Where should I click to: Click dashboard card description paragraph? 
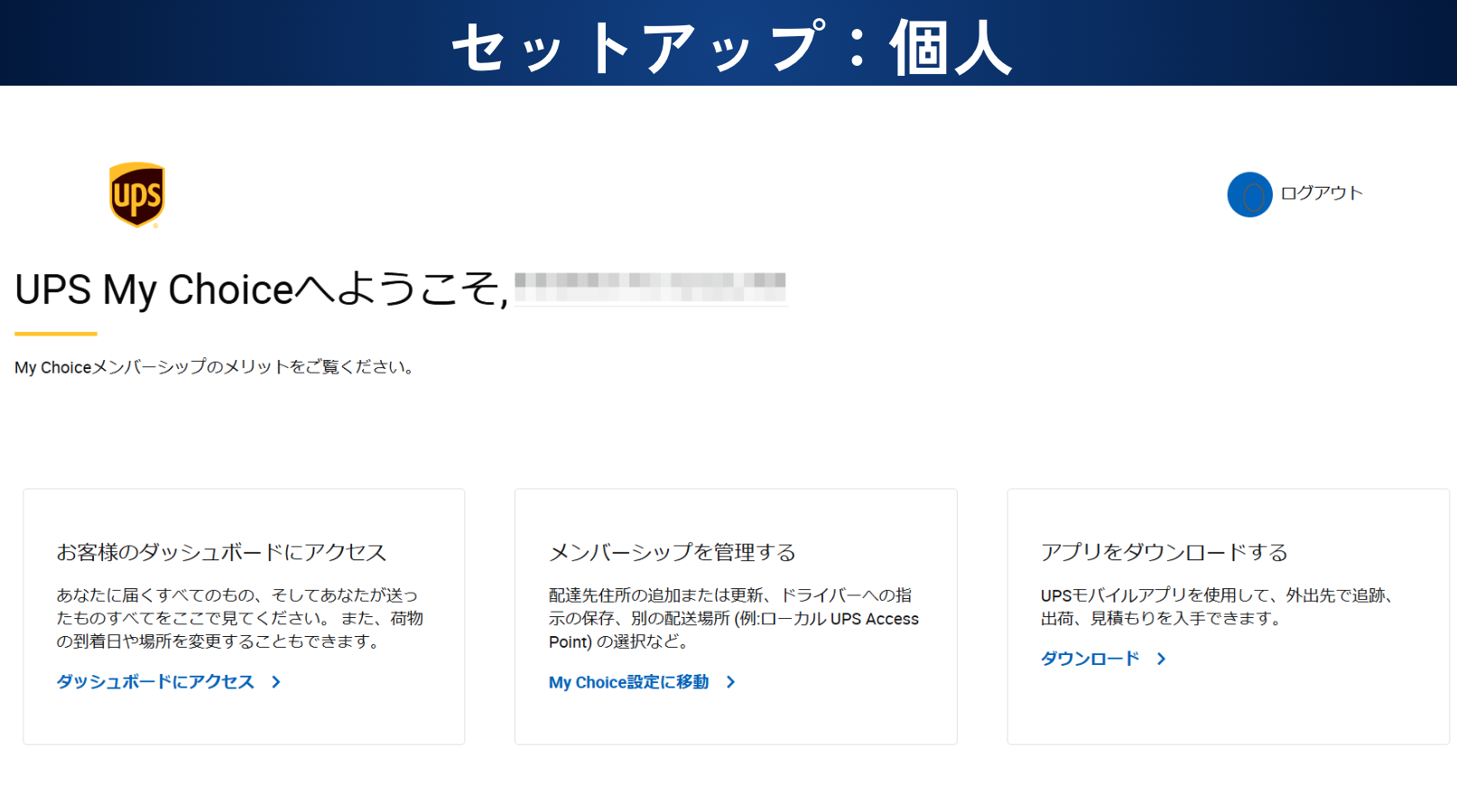pyautogui.click(x=239, y=618)
